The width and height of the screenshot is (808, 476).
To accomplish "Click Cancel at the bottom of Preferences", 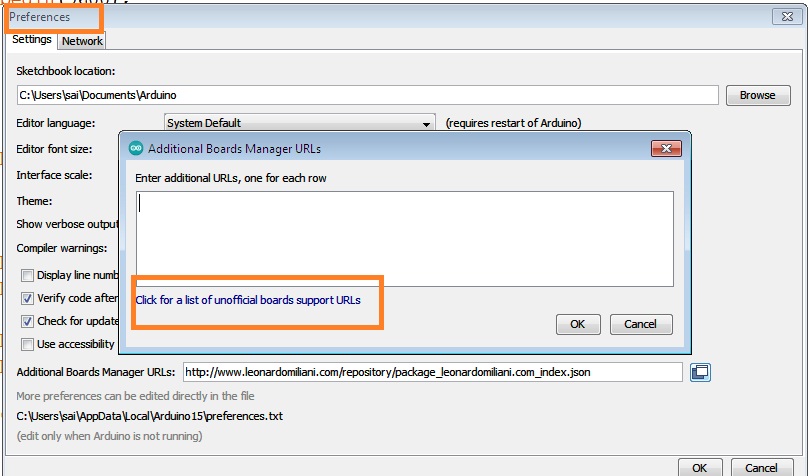I will [761, 467].
